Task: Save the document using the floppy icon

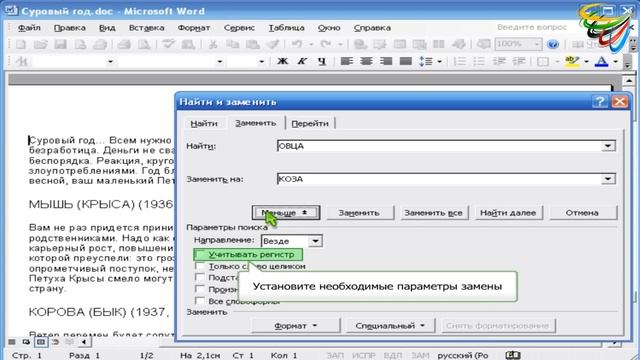Action: [60, 44]
